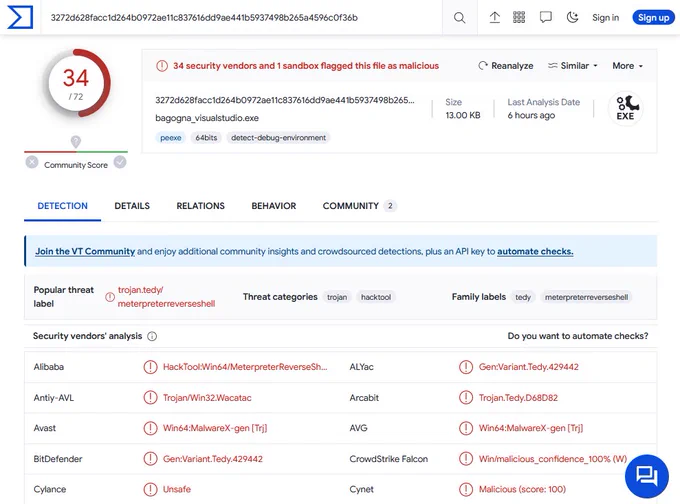Click the BitDefender detection alert icon

(150, 459)
